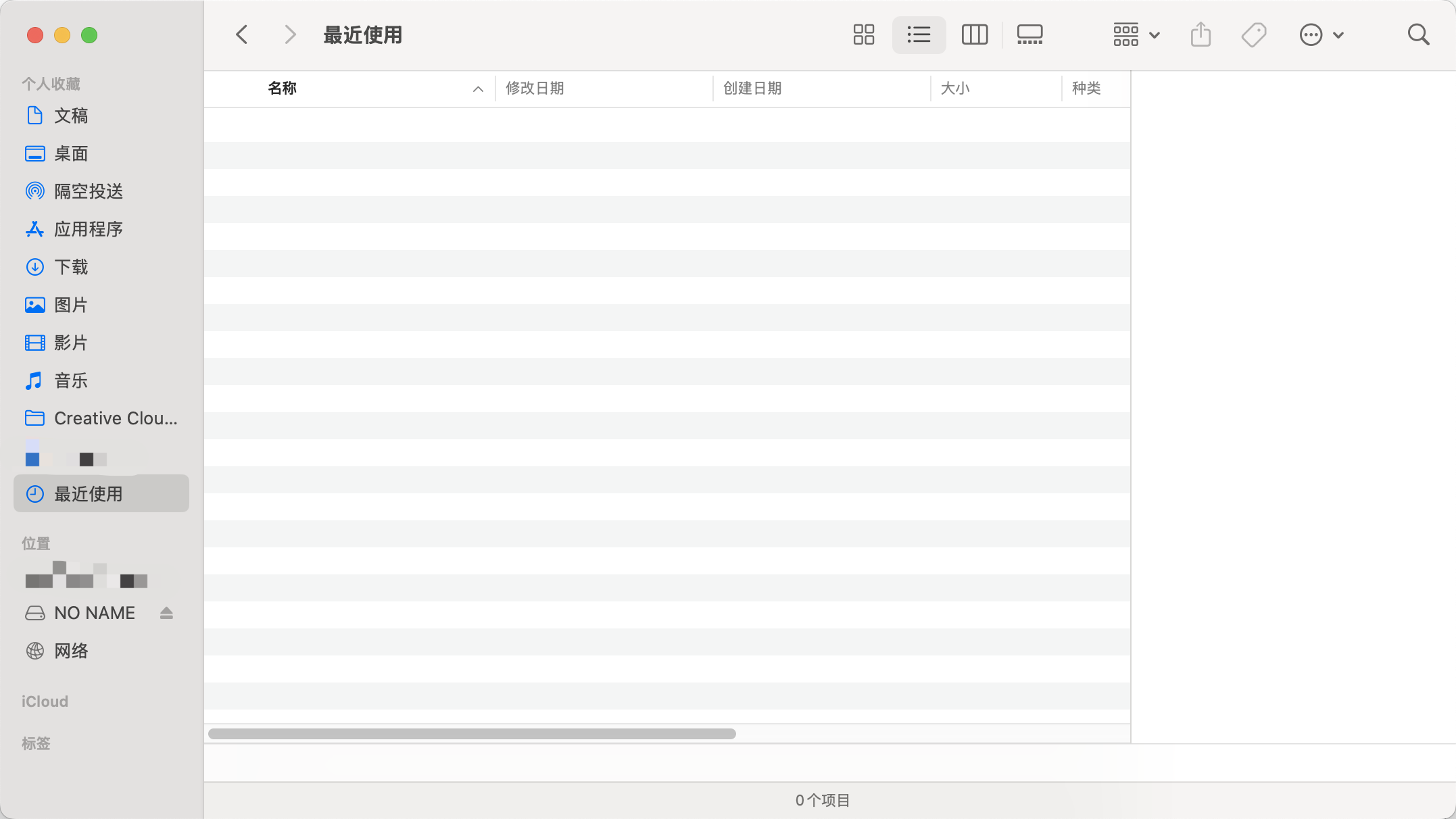
Task: Click the tag icon in toolbar
Action: pos(1253,34)
